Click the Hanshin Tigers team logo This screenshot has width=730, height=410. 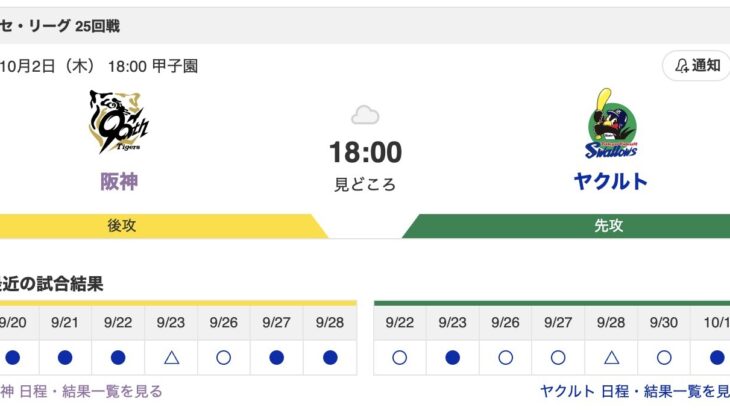[118, 123]
